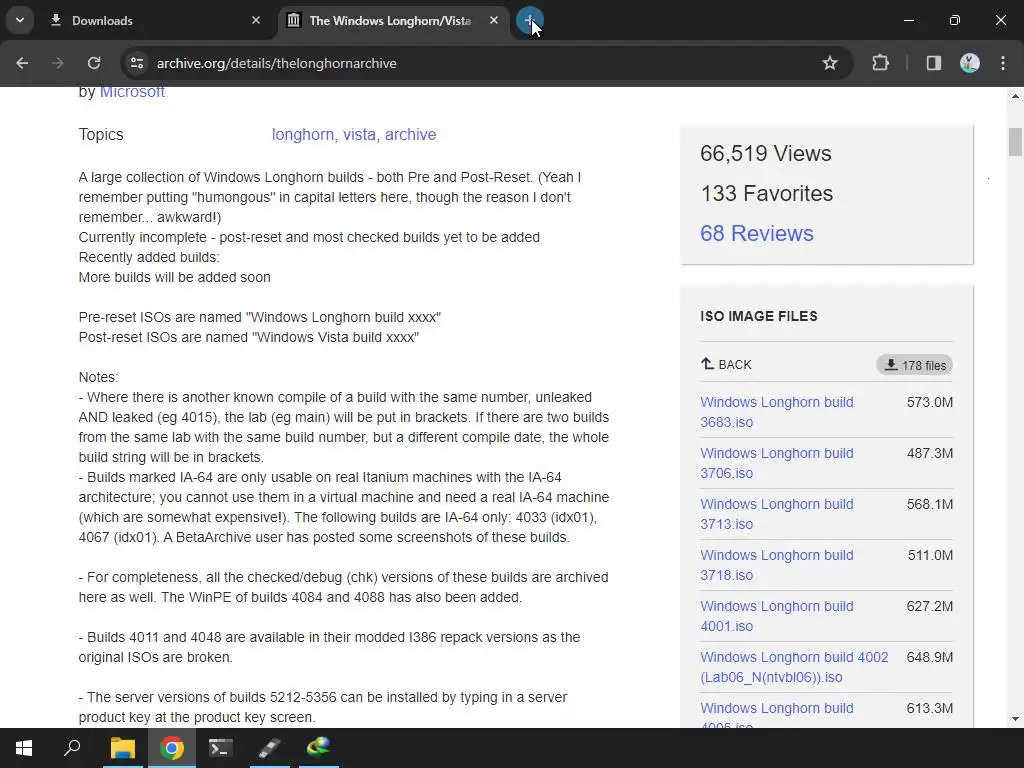The height and width of the screenshot is (768, 1024).
Task: Download Windows Longhorn build 3713.iso
Action: point(776,514)
